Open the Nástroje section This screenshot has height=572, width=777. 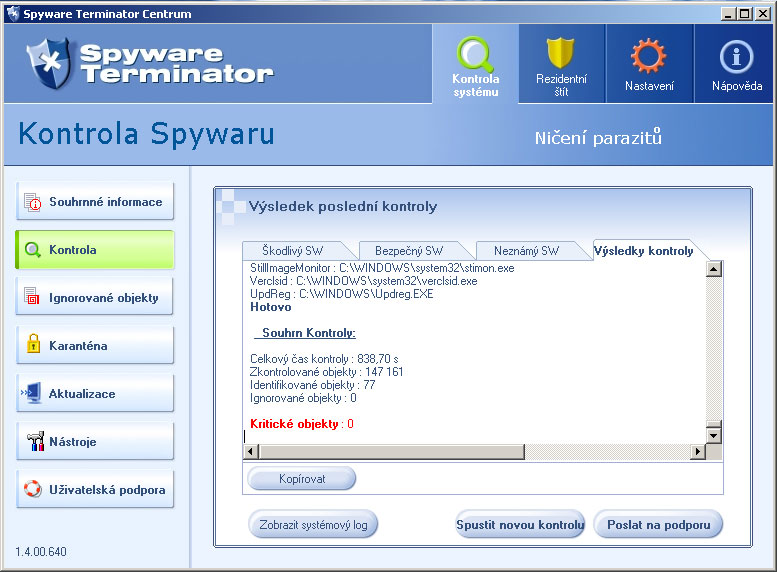95,441
